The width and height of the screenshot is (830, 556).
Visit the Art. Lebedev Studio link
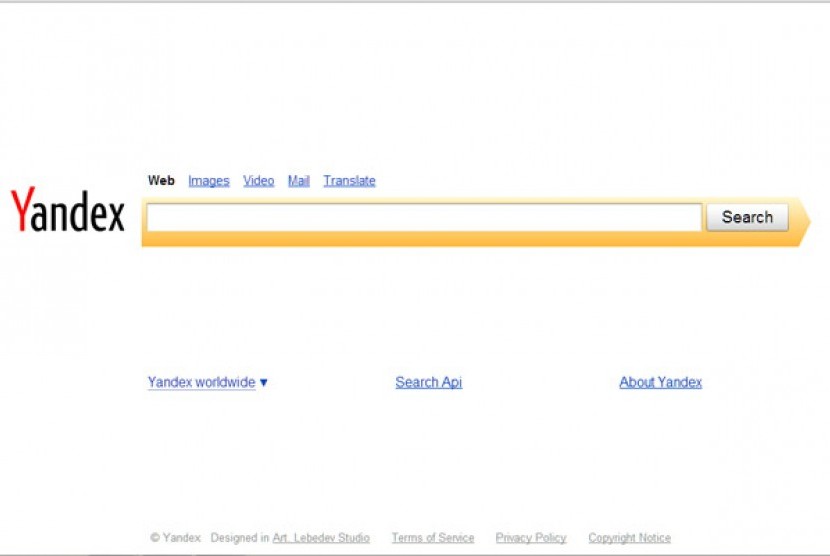point(321,538)
